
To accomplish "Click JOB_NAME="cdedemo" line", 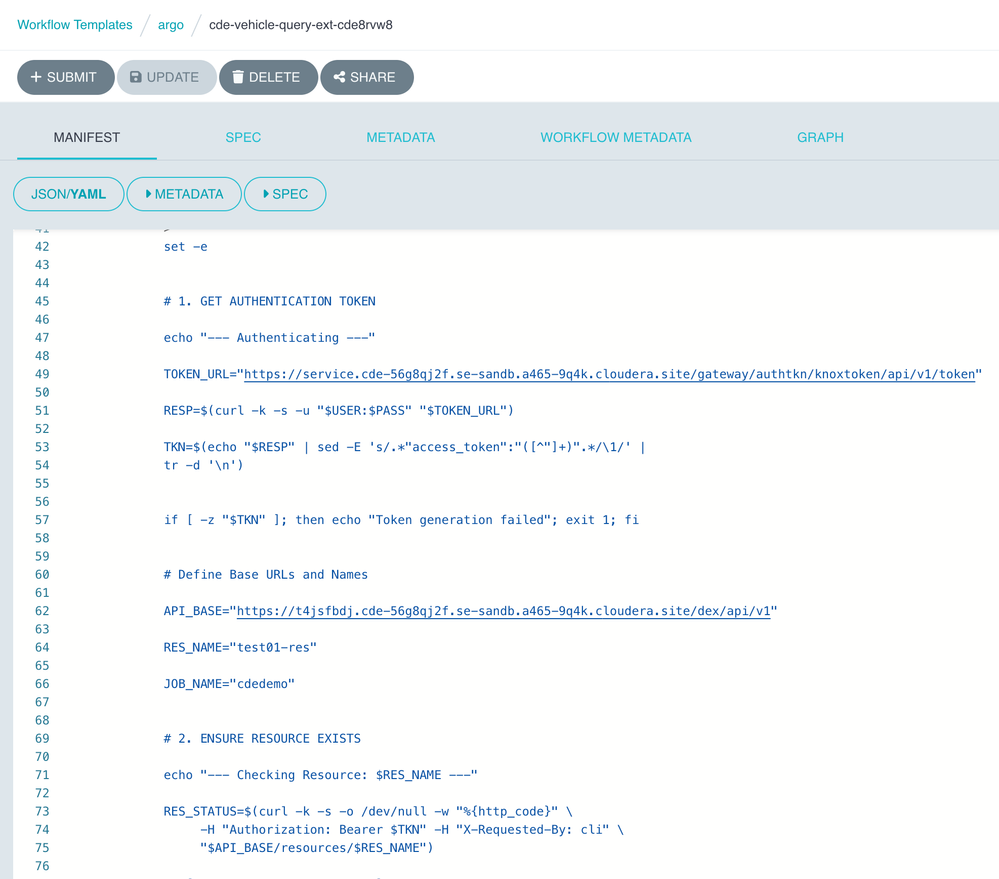I will coord(229,684).
